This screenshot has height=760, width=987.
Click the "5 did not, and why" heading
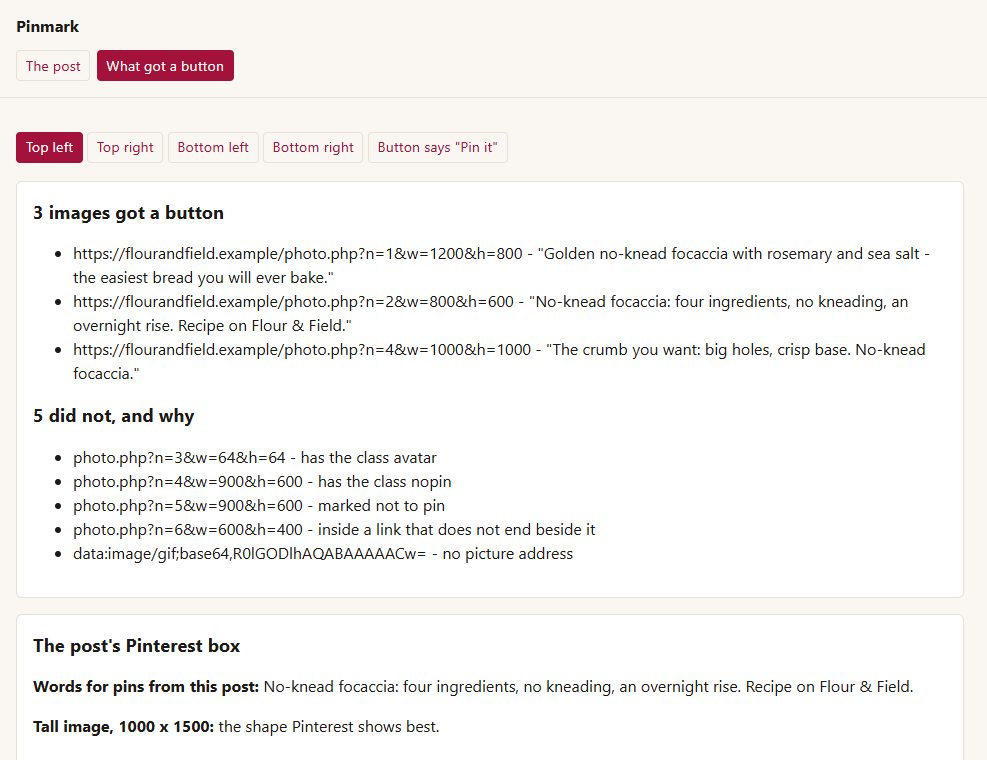click(x=114, y=416)
